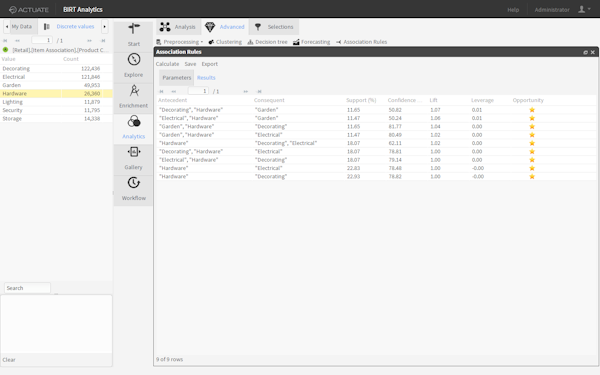
Task: Switch to the Selections tab
Action: point(274,27)
